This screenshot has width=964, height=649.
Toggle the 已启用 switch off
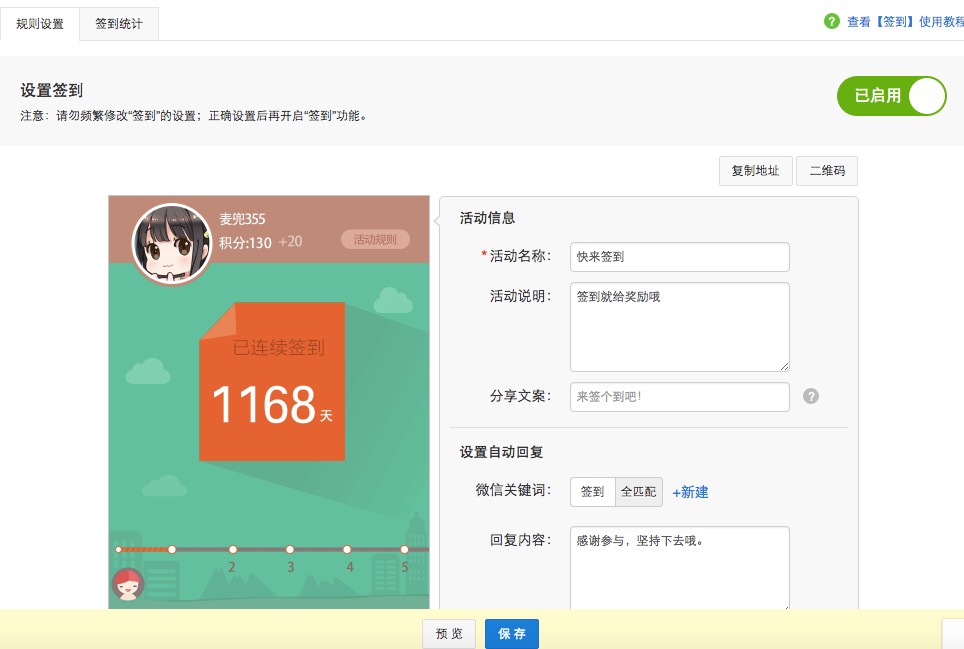pyautogui.click(x=891, y=96)
